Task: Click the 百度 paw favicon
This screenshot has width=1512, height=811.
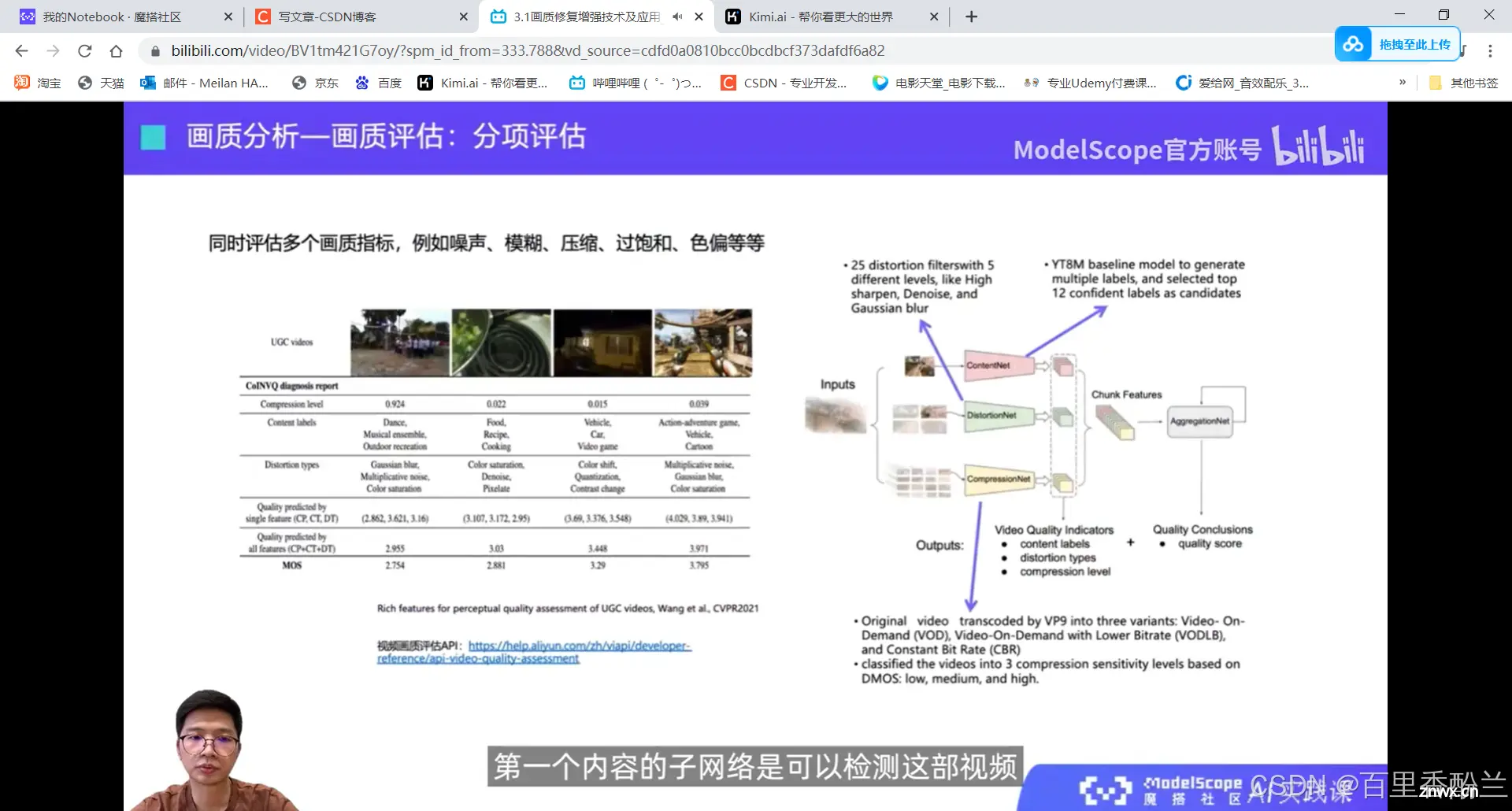Action: tap(362, 83)
